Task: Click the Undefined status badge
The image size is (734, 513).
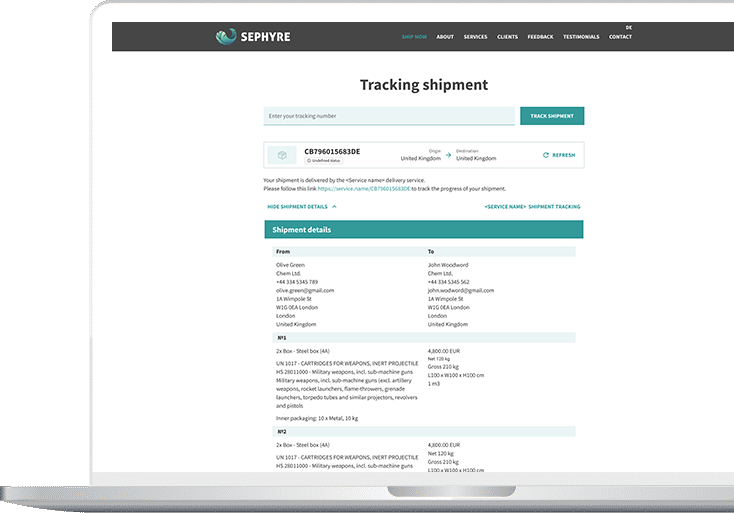Action: tap(323, 161)
